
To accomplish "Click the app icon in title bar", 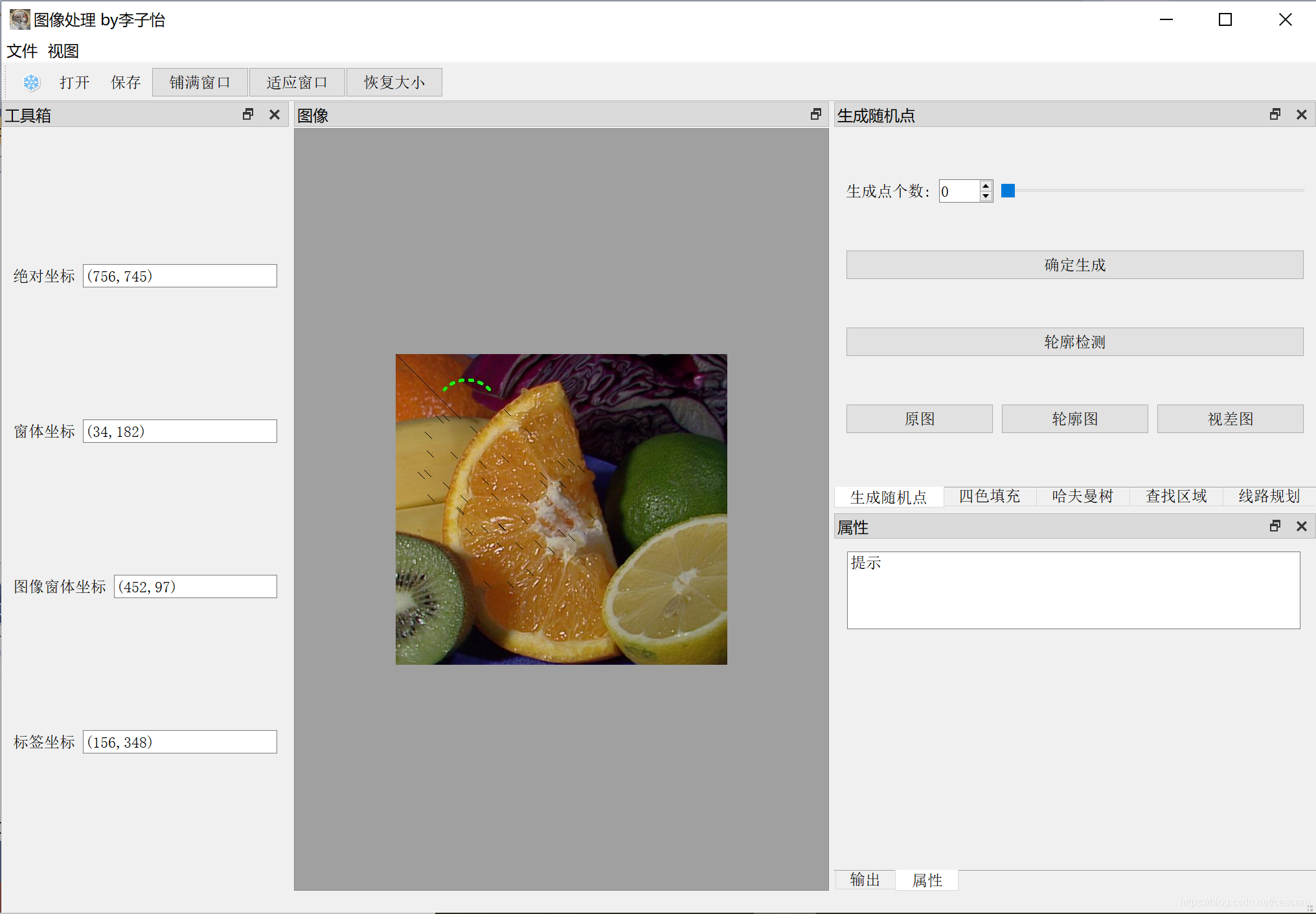I will (20, 19).
